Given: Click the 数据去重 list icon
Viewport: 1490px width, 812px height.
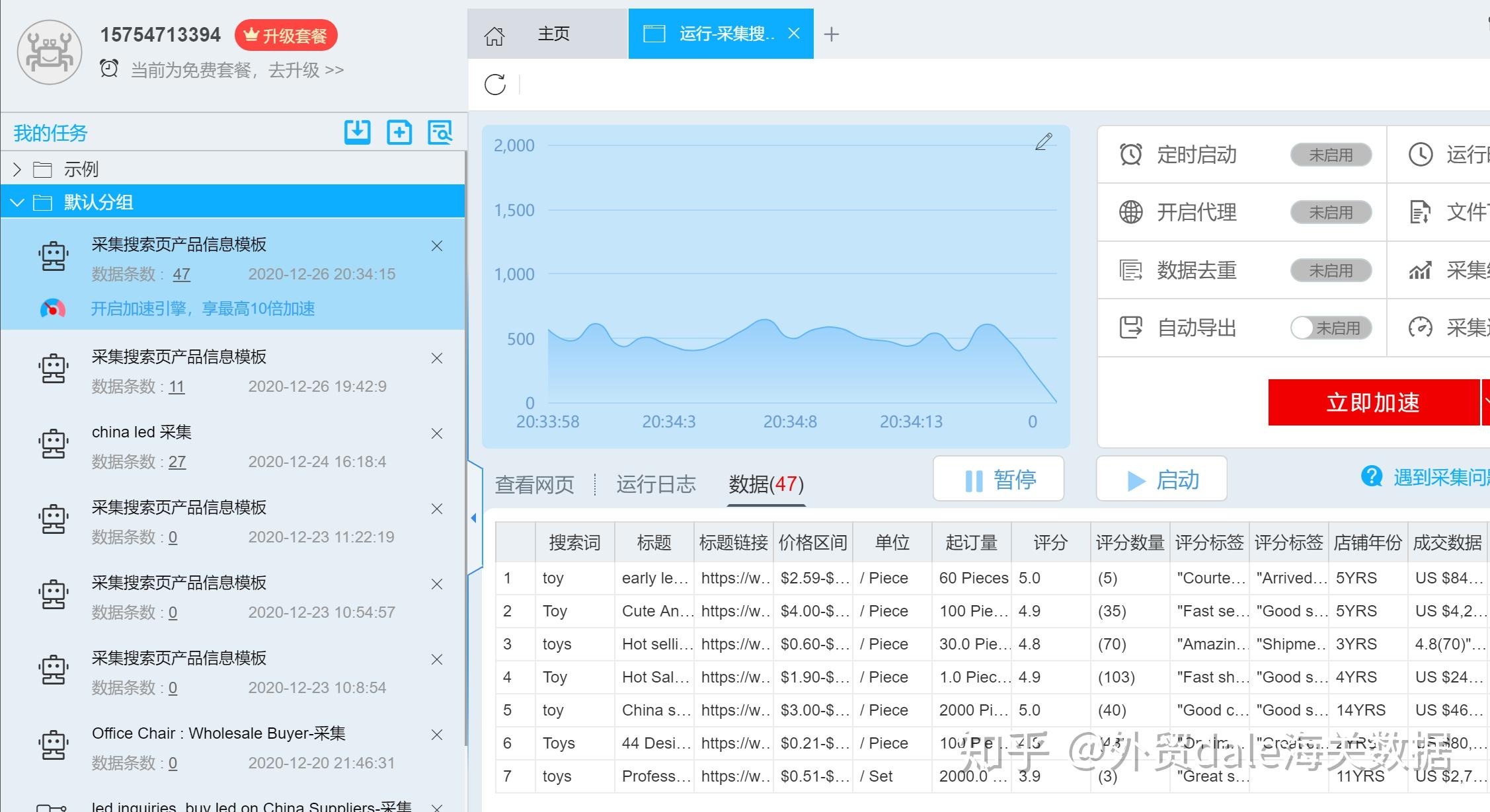Looking at the screenshot, I should click(1130, 270).
